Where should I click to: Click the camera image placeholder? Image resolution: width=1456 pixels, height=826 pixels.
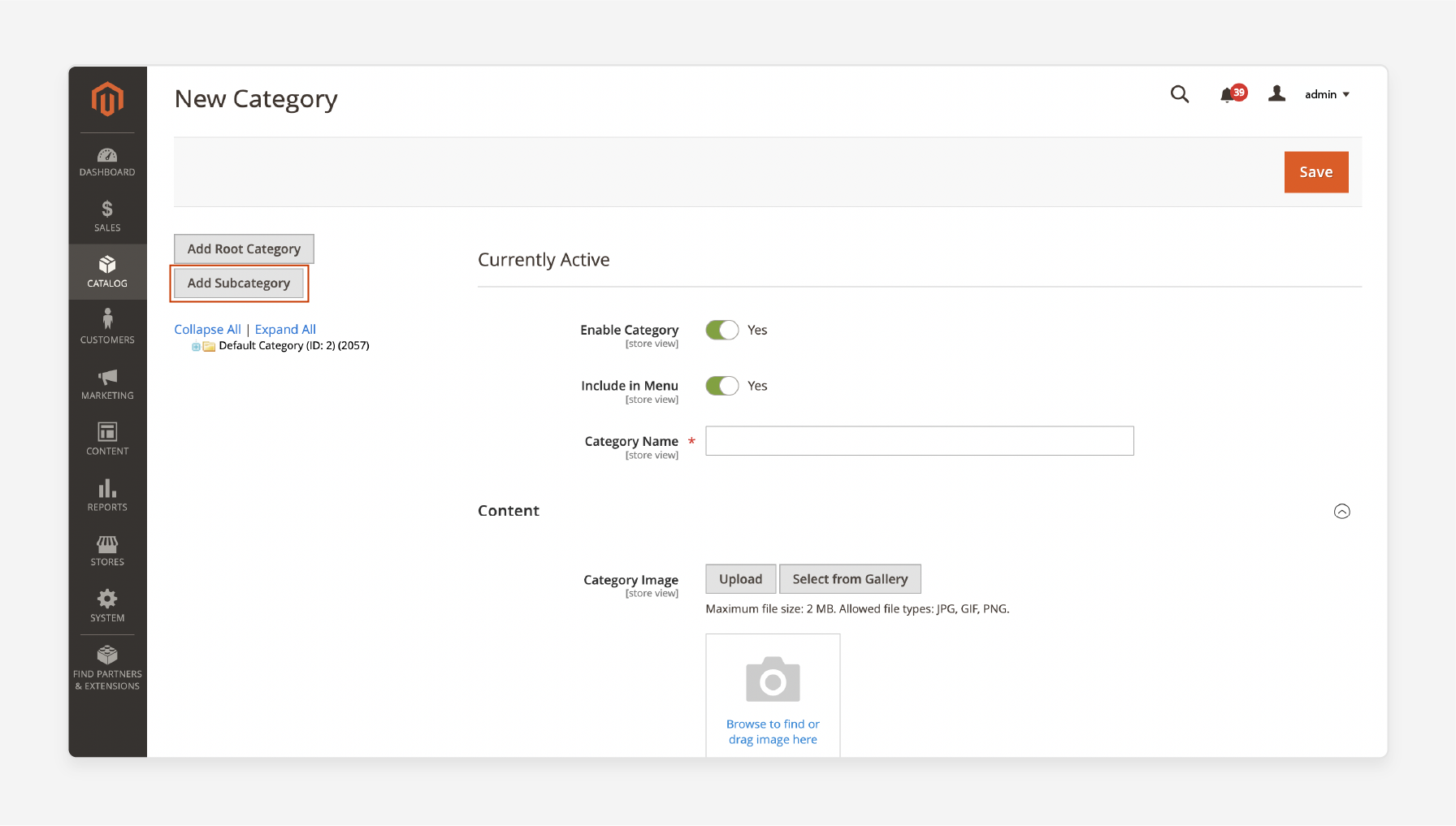point(773,679)
